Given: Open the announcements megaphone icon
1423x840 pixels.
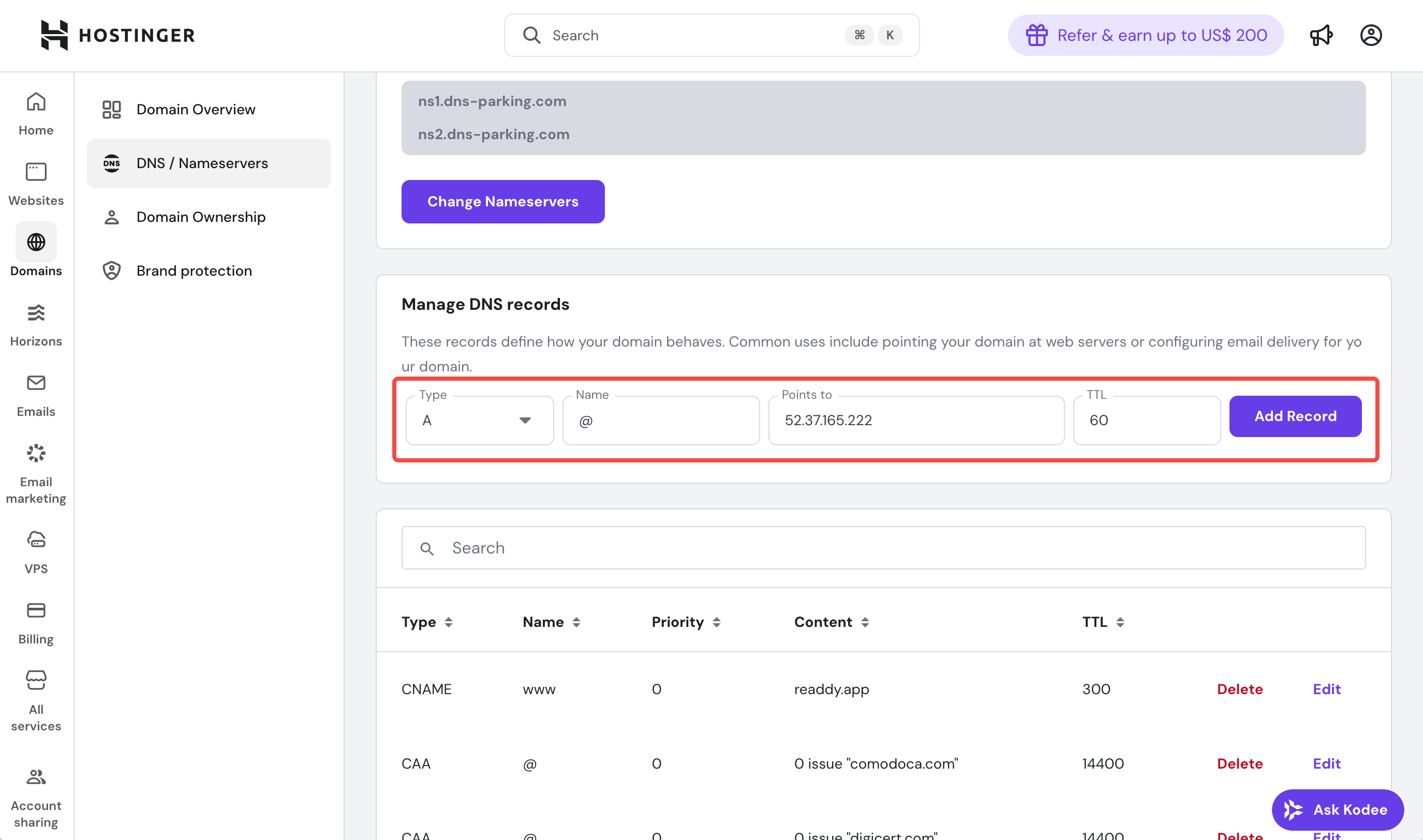Looking at the screenshot, I should coord(1321,36).
